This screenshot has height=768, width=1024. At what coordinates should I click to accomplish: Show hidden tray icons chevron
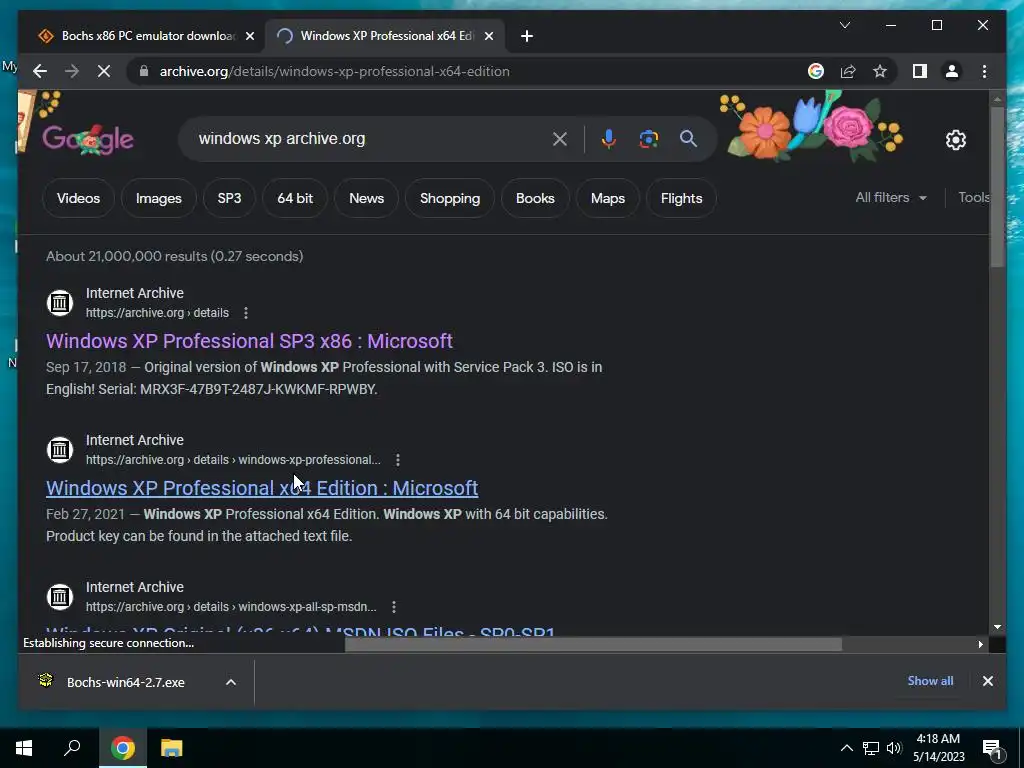tap(846, 748)
